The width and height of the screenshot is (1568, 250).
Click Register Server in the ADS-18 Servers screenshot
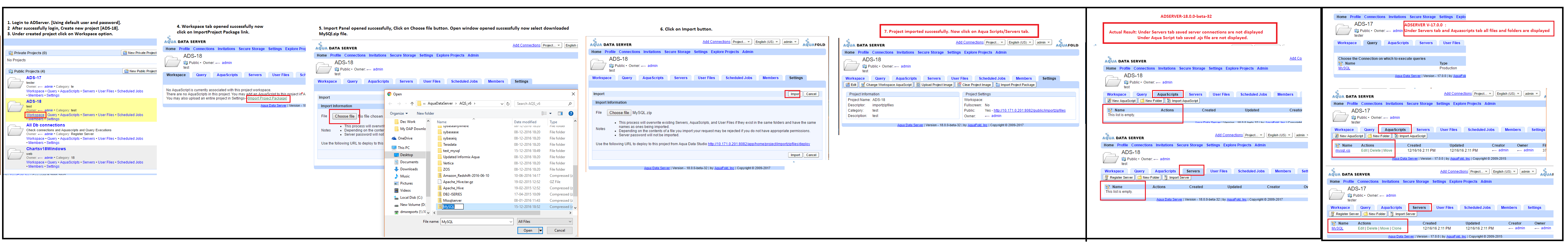click(1119, 177)
